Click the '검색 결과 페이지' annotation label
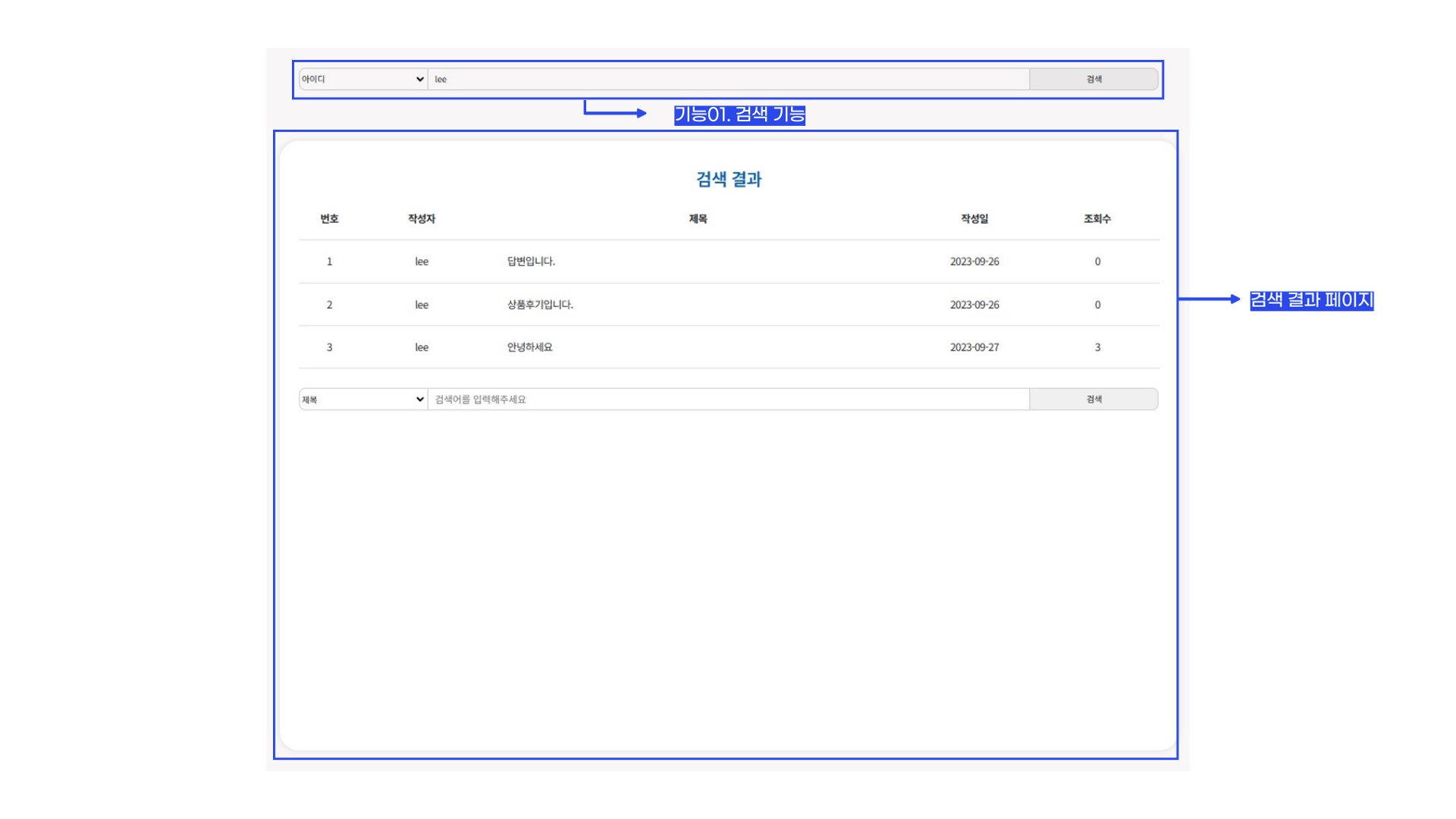 coord(1311,300)
